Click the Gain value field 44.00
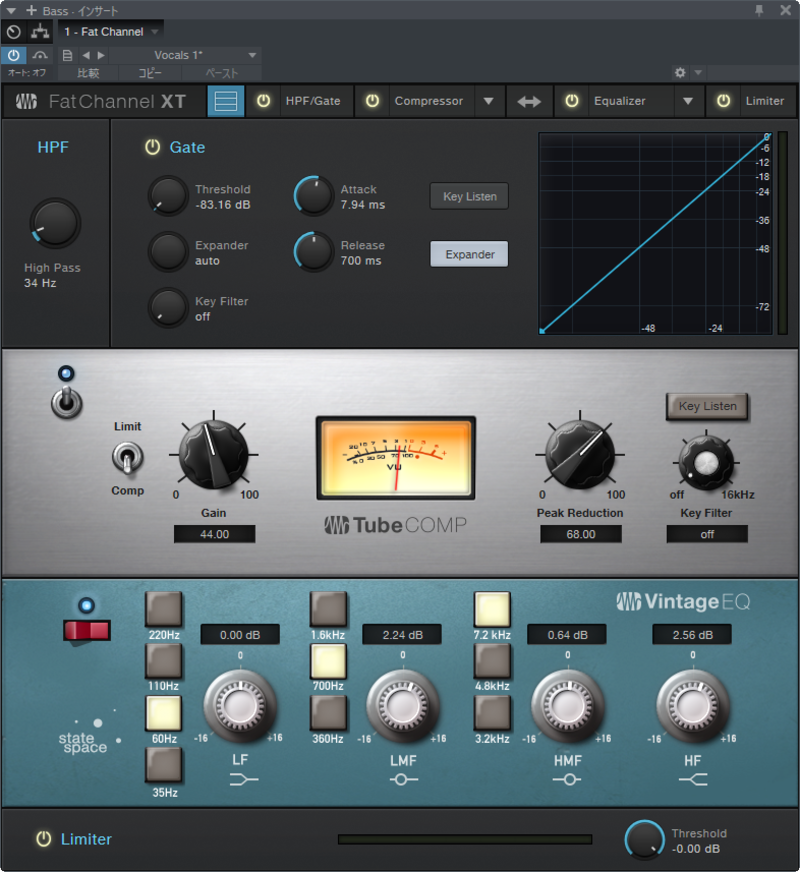Image resolution: width=800 pixels, height=872 pixels. [215, 534]
